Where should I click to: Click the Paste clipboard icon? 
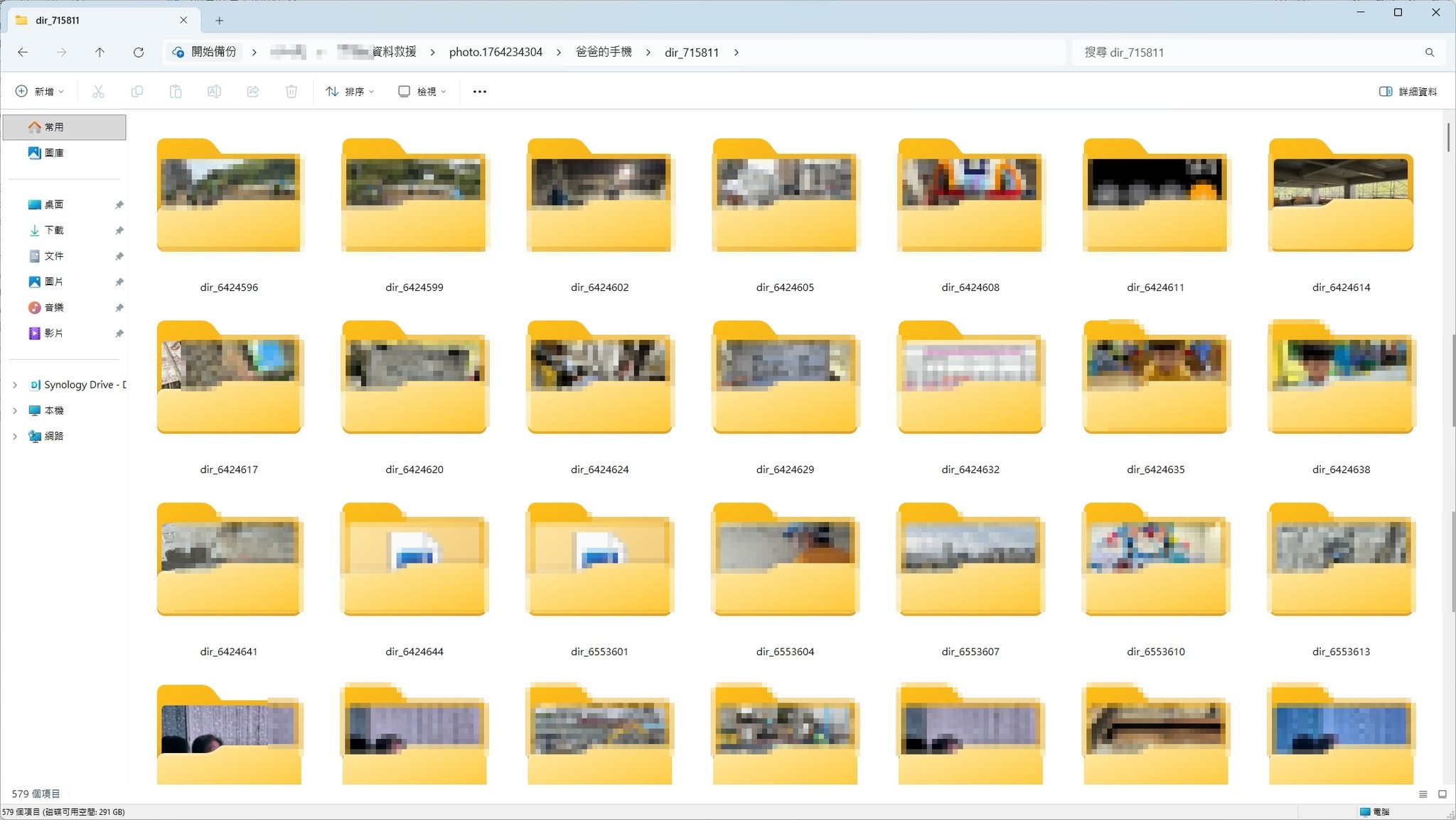[176, 92]
